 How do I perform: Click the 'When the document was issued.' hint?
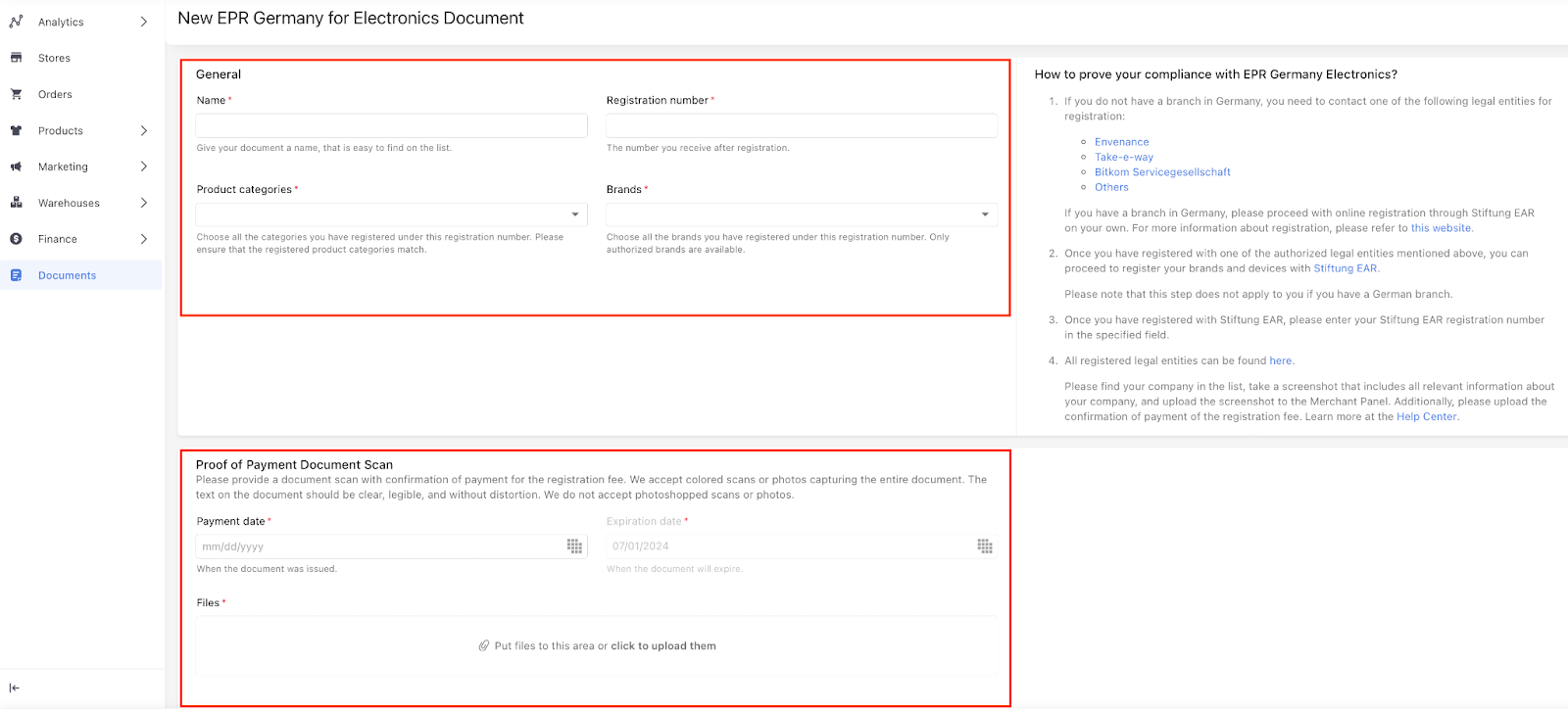(267, 569)
